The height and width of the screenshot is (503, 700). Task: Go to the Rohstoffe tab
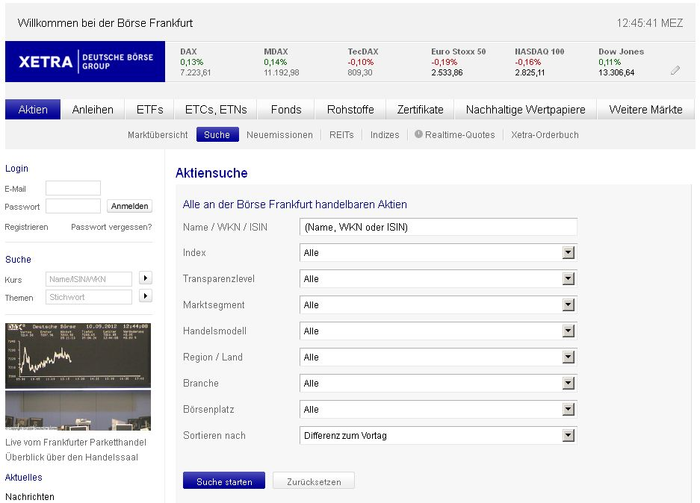(350, 109)
